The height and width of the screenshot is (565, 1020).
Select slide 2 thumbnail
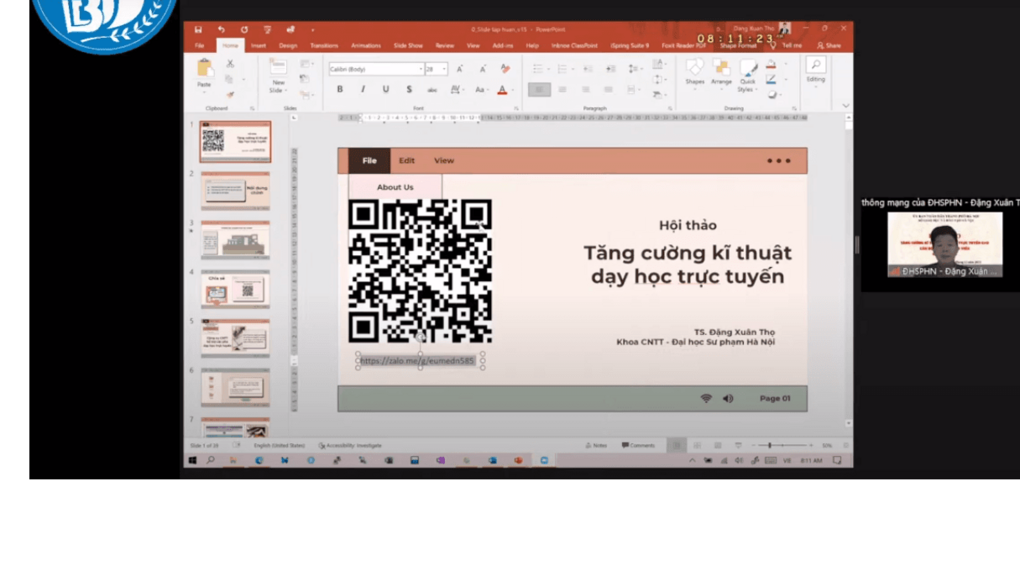tap(235, 191)
